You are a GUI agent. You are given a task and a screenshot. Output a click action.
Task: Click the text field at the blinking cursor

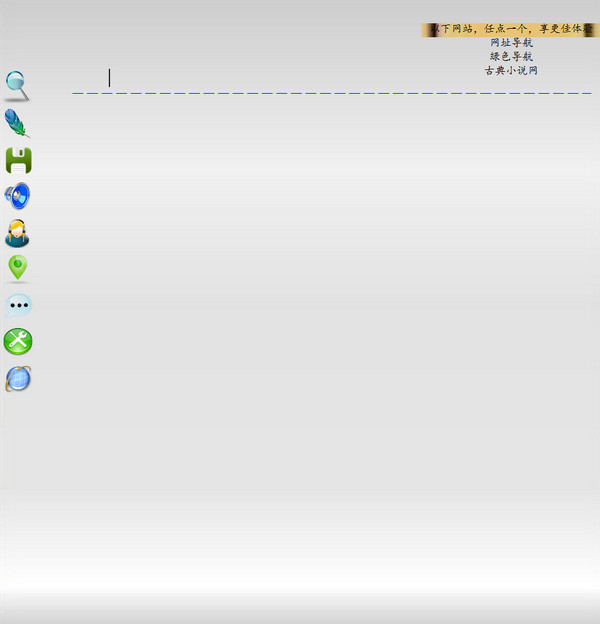coord(110,78)
